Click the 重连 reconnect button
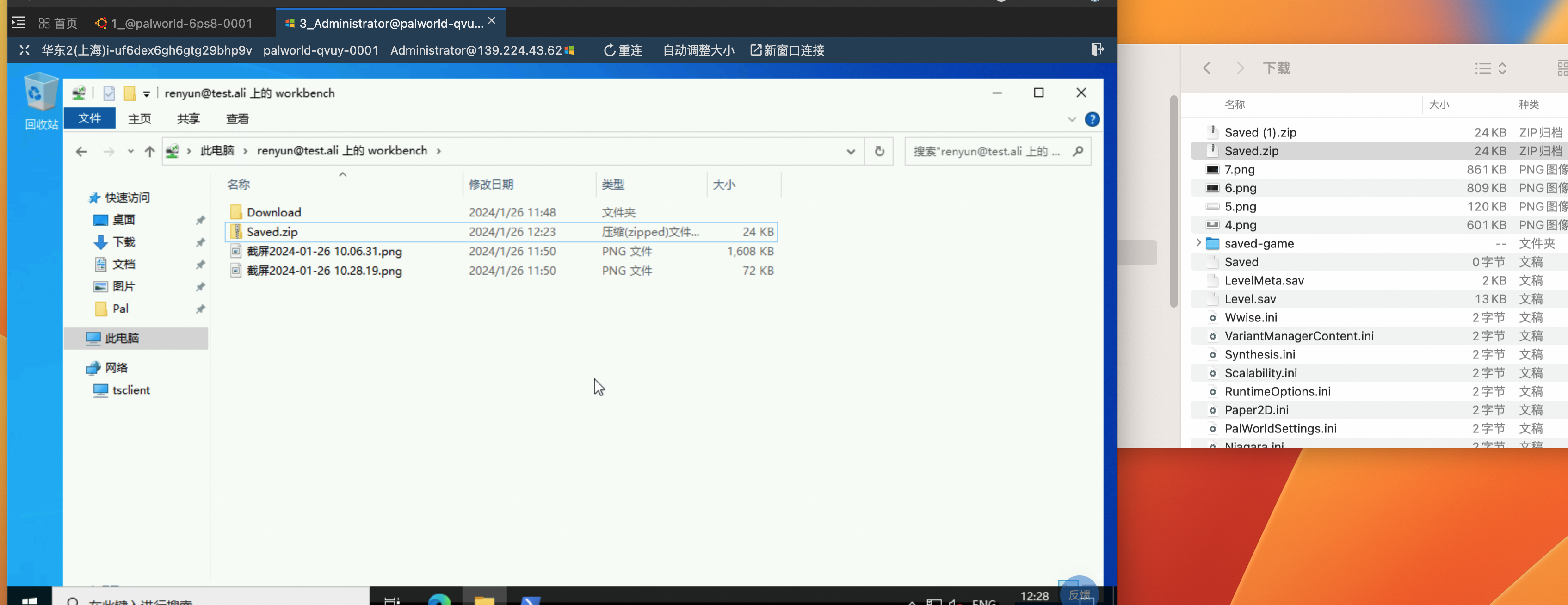1568x605 pixels. coord(623,50)
